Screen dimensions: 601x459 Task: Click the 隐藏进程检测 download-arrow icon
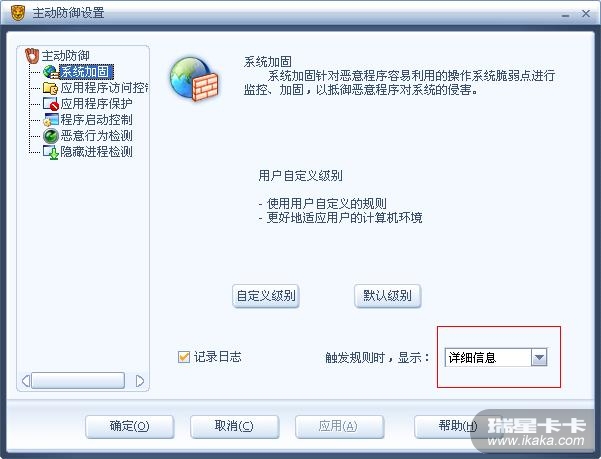pyautogui.click(x=51, y=152)
